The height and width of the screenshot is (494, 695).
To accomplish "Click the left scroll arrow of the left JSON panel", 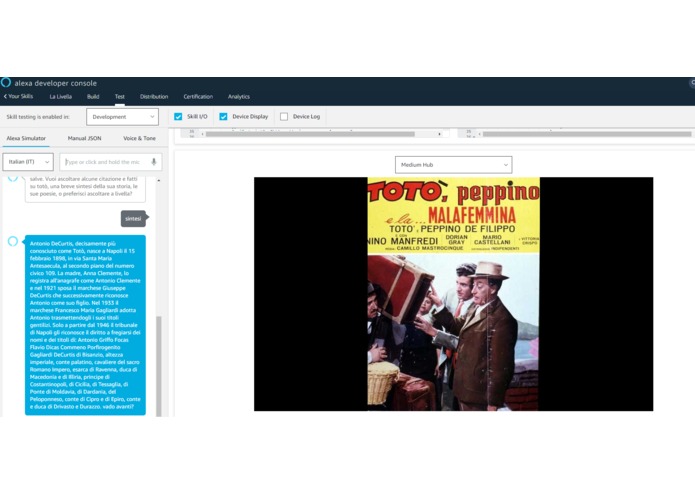I will pyautogui.click(x=203, y=134).
